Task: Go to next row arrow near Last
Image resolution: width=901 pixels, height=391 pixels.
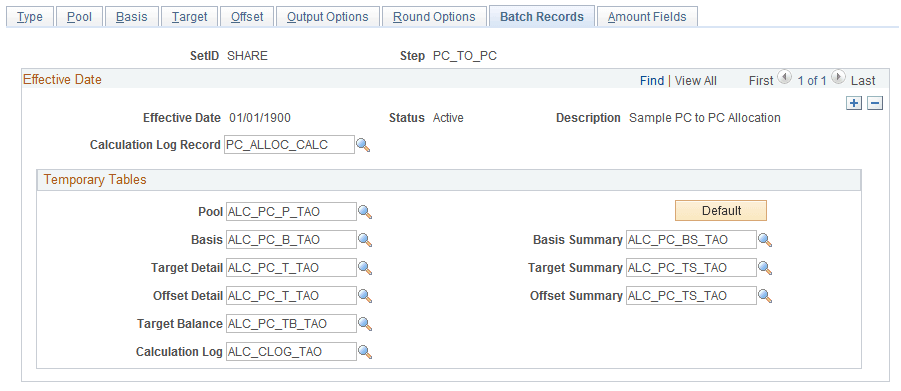Action: point(838,77)
